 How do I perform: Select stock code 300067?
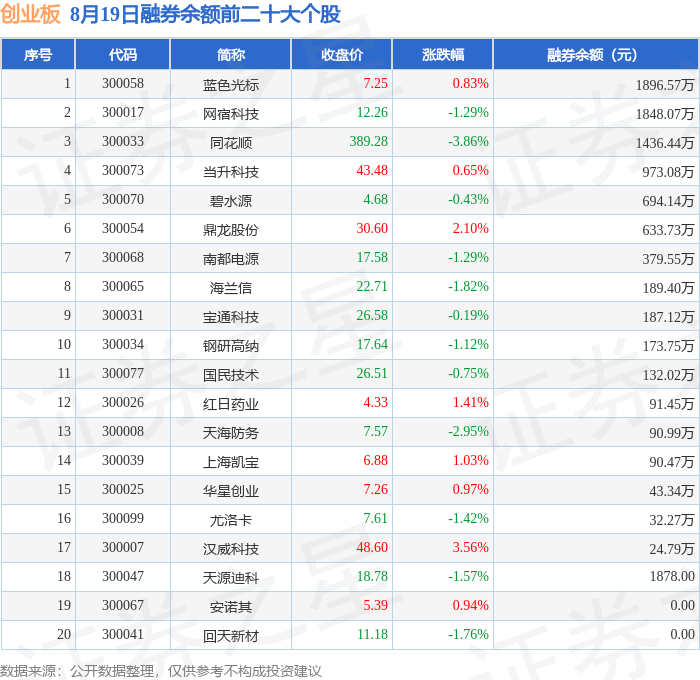pos(123,606)
